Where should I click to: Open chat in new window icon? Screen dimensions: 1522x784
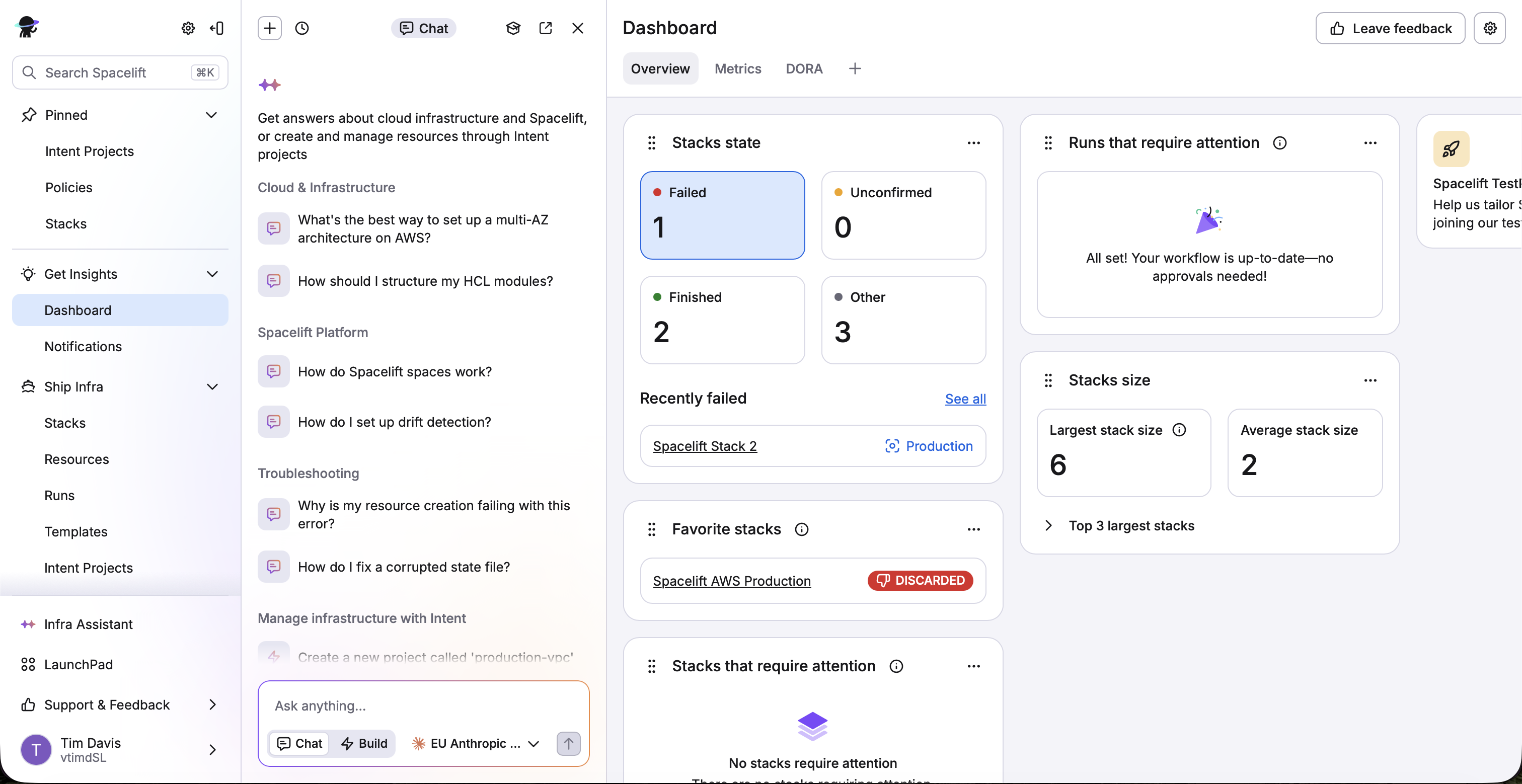coord(546,28)
